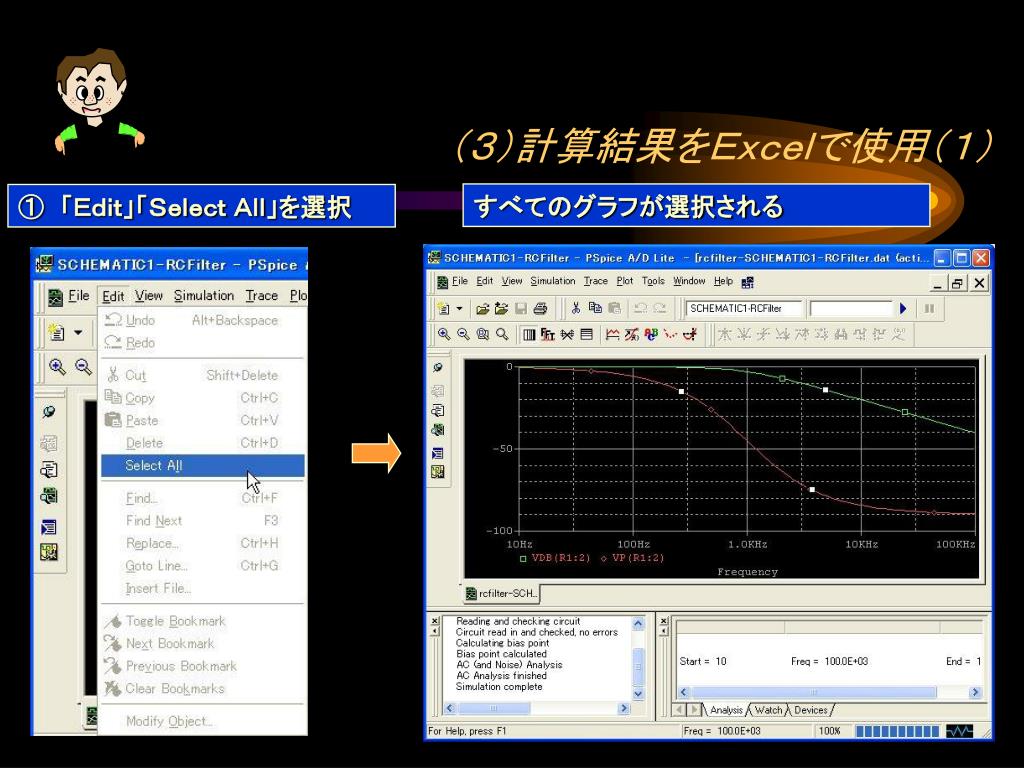The width and height of the screenshot is (1024, 768).
Task: Open the Plot menu
Action: (625, 281)
